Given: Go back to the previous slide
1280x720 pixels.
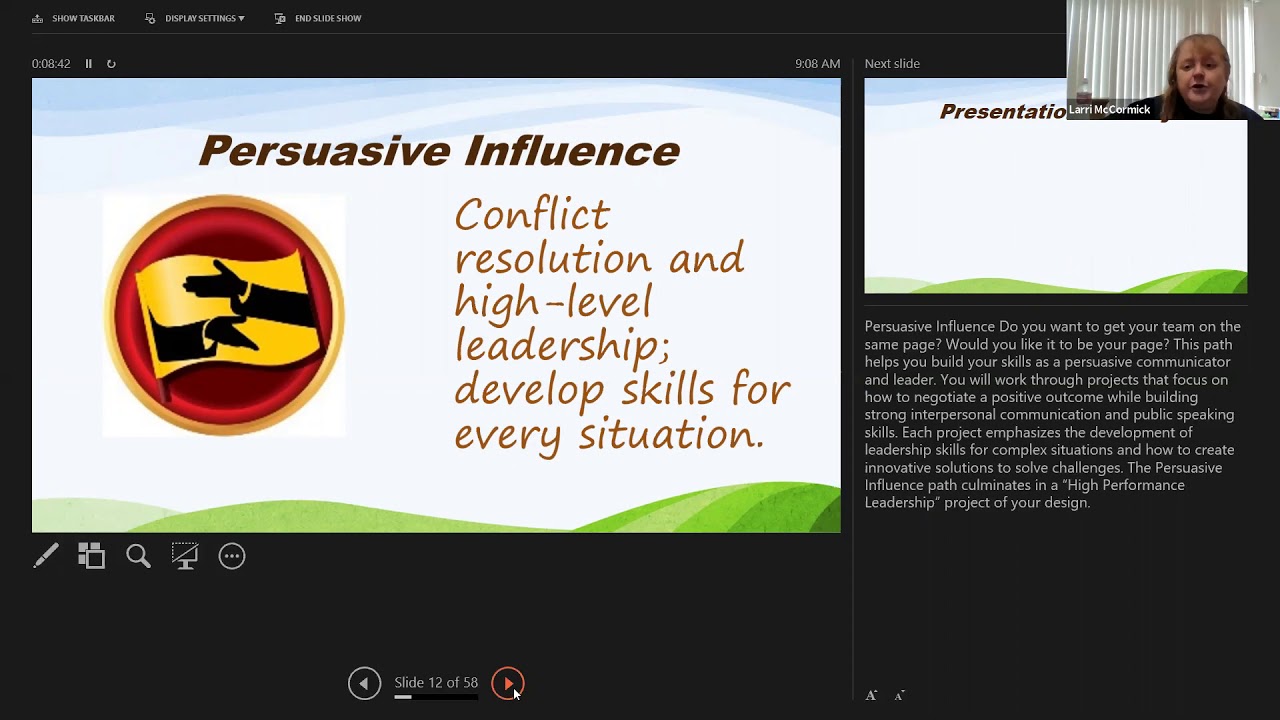Looking at the screenshot, I should [x=364, y=683].
